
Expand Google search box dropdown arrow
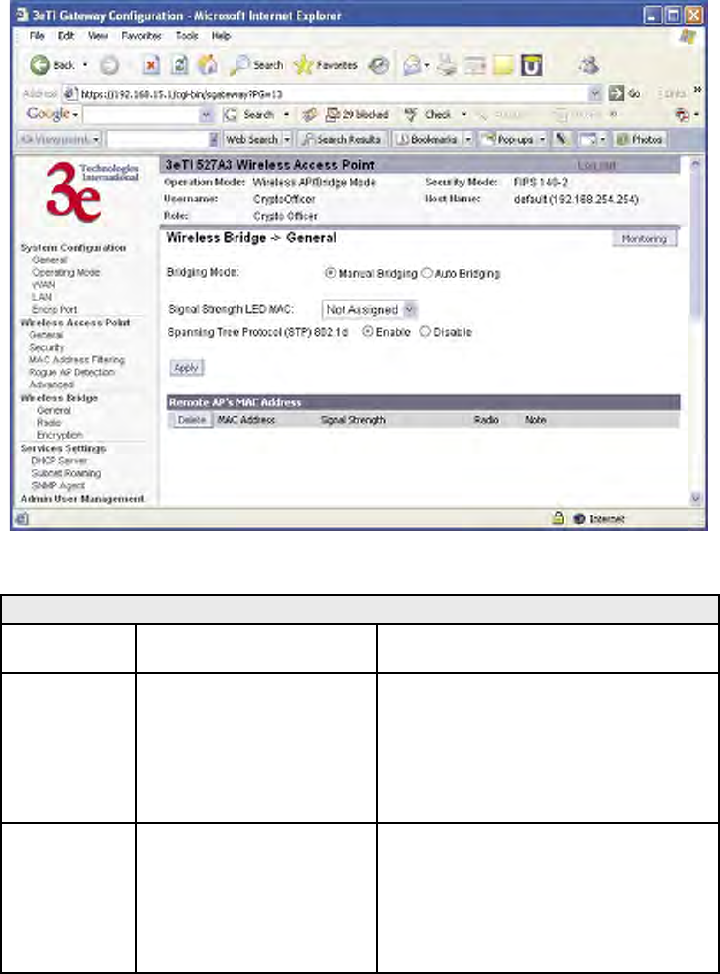click(x=206, y=115)
